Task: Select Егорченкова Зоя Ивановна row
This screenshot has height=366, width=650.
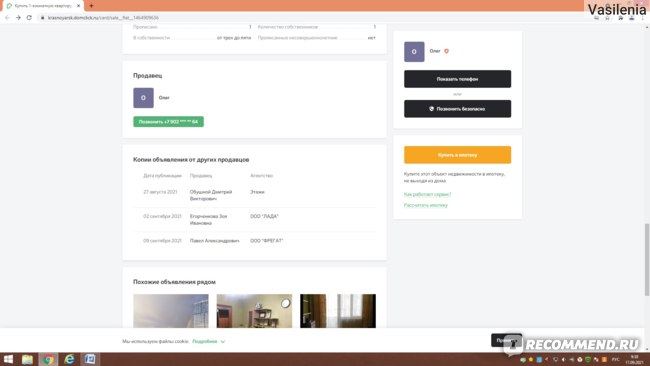Action: pyautogui.click(x=255, y=219)
